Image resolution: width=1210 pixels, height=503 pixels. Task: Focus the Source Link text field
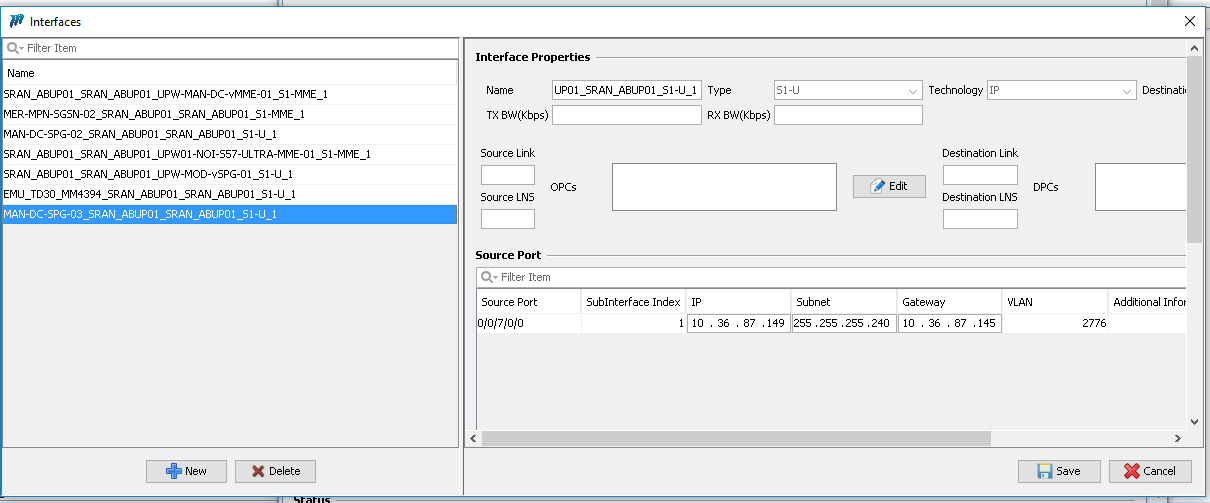[x=507, y=175]
